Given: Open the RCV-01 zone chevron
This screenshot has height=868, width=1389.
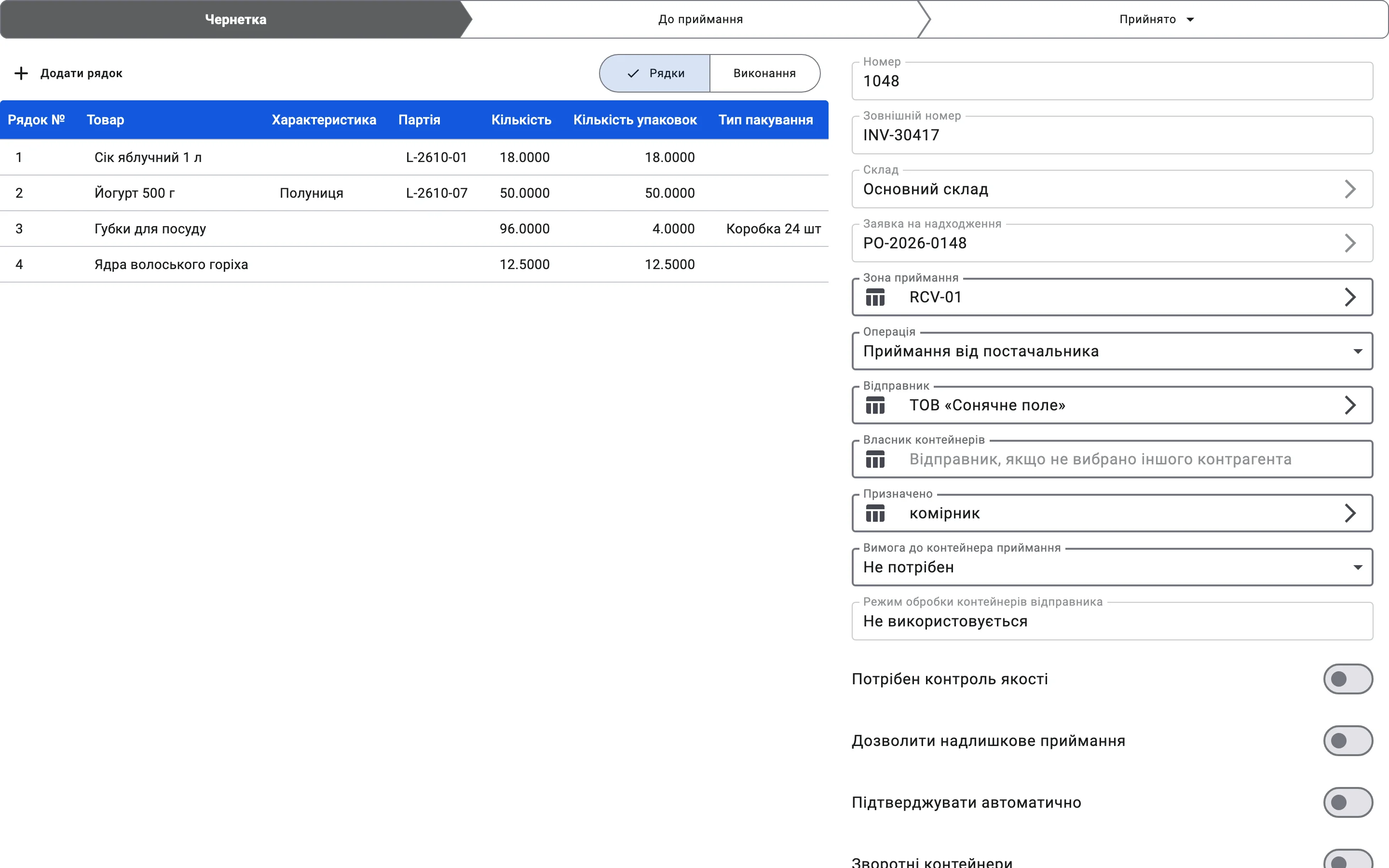Looking at the screenshot, I should [1350, 298].
